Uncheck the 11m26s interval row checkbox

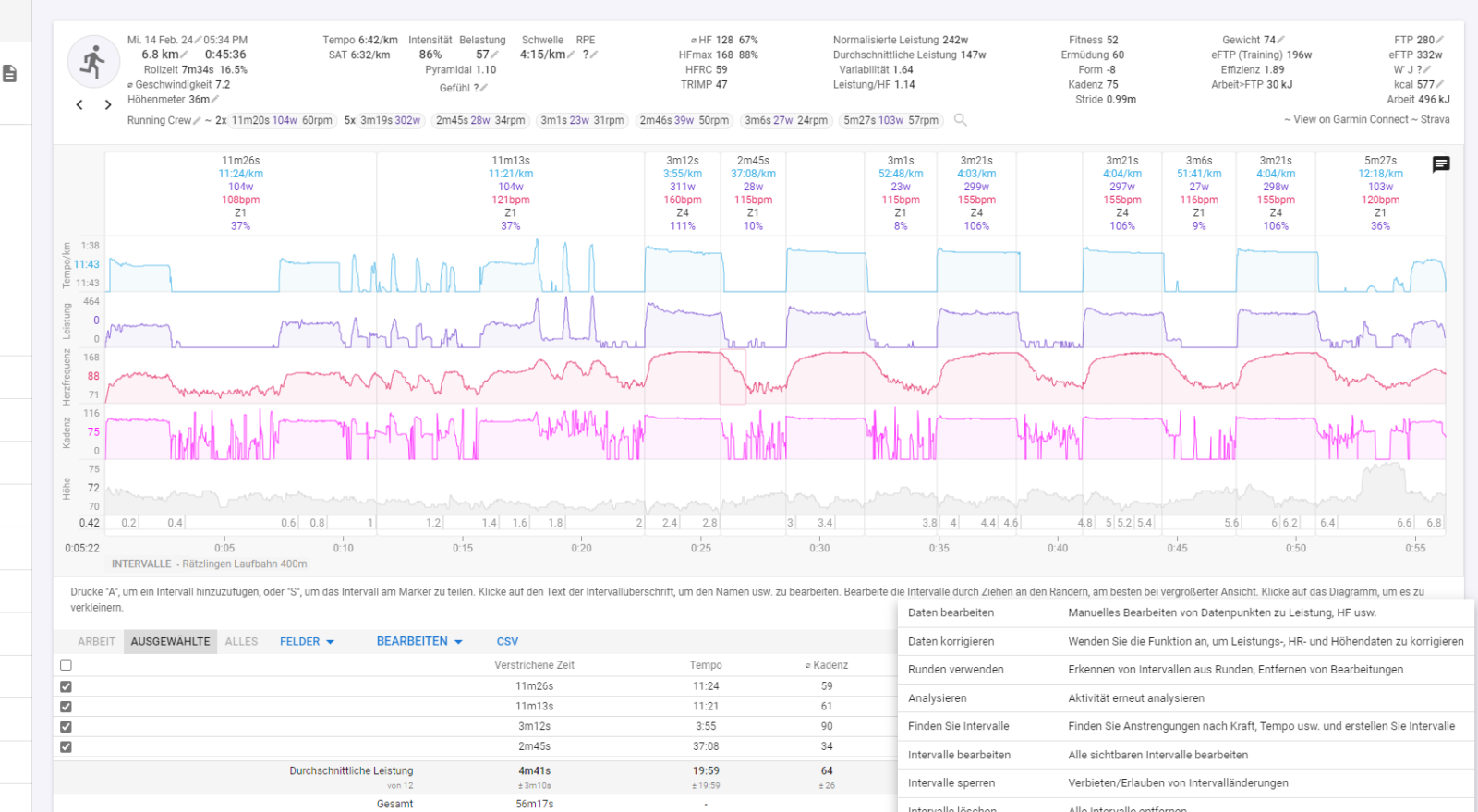point(66,686)
